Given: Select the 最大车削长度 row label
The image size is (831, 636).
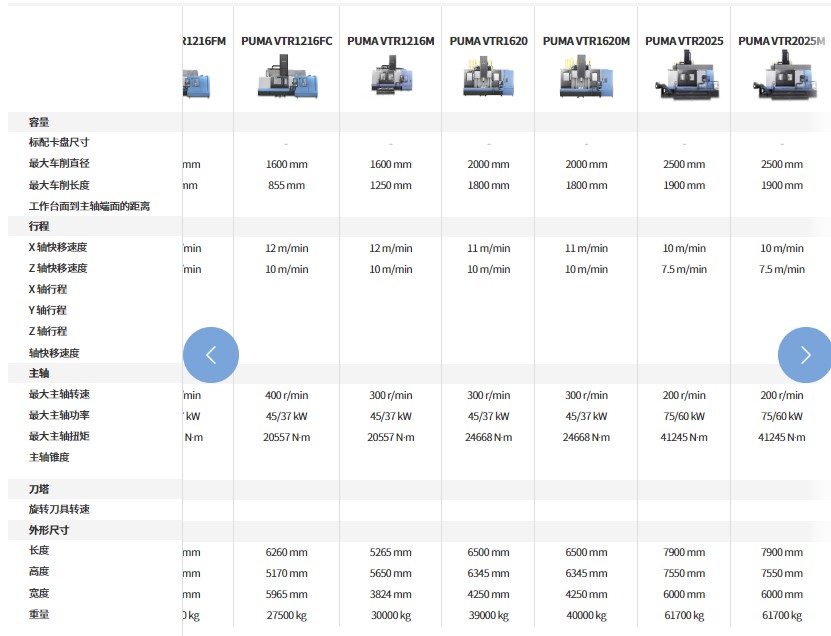Looking at the screenshot, I should [x=59, y=185].
